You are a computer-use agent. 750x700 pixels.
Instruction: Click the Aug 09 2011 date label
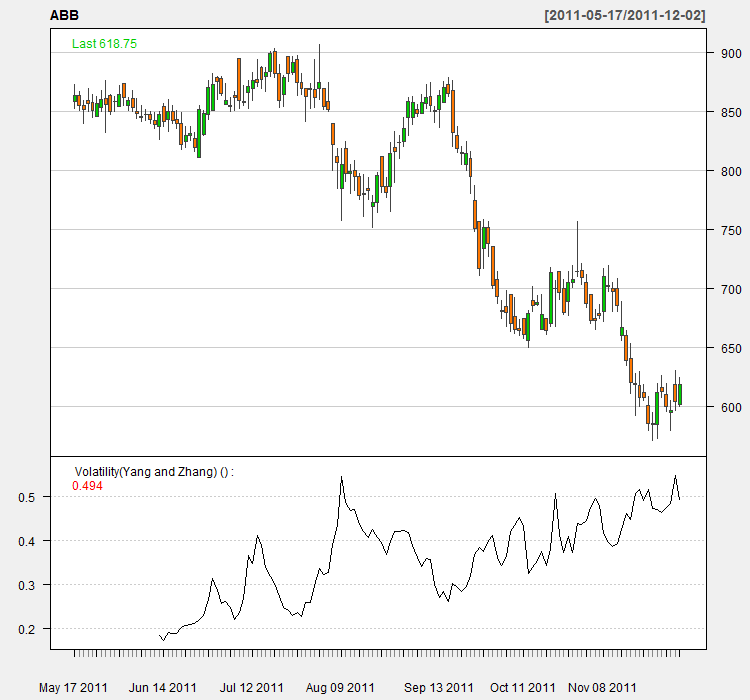point(340,688)
